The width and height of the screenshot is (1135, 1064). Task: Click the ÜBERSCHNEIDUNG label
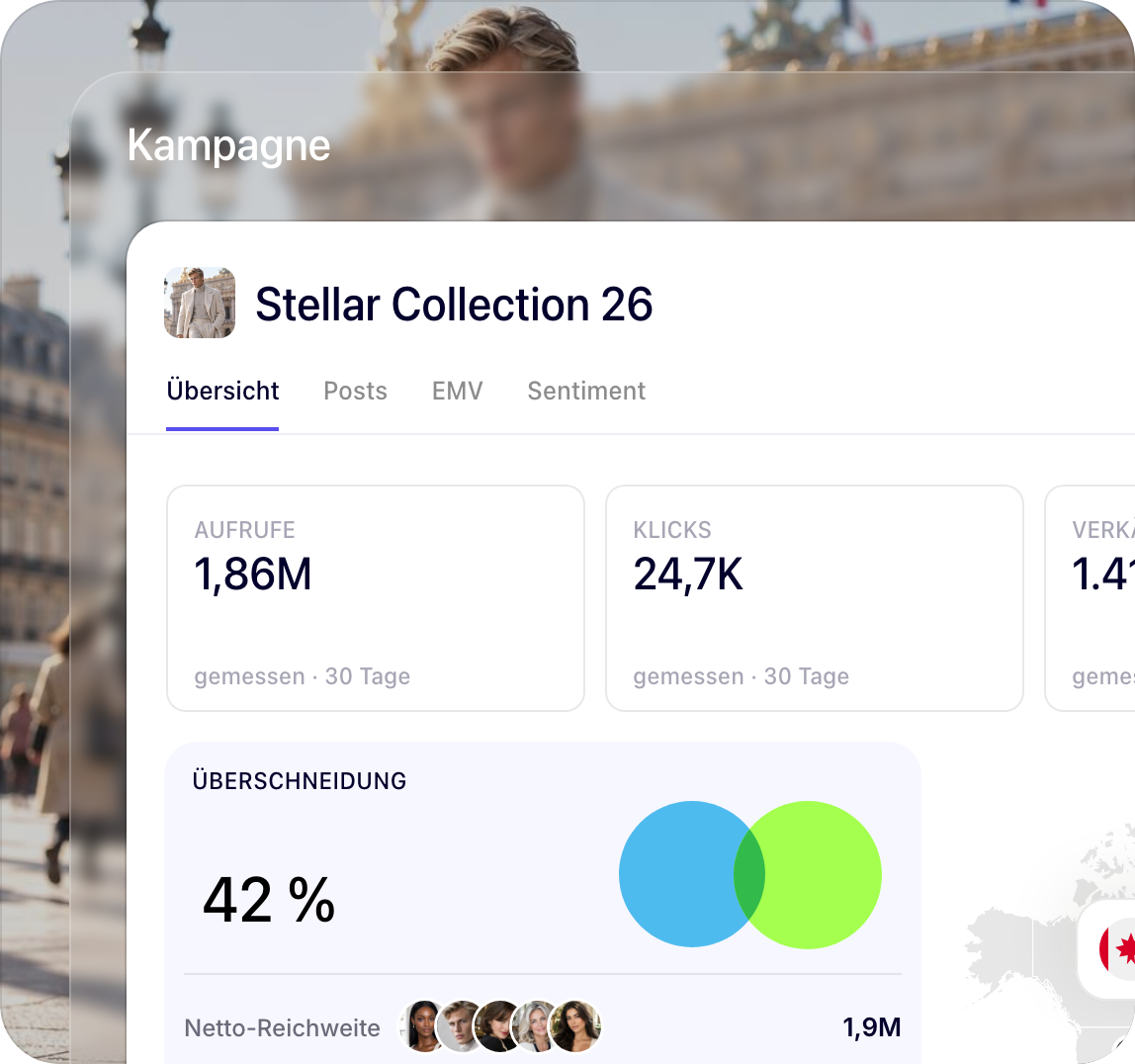click(300, 781)
